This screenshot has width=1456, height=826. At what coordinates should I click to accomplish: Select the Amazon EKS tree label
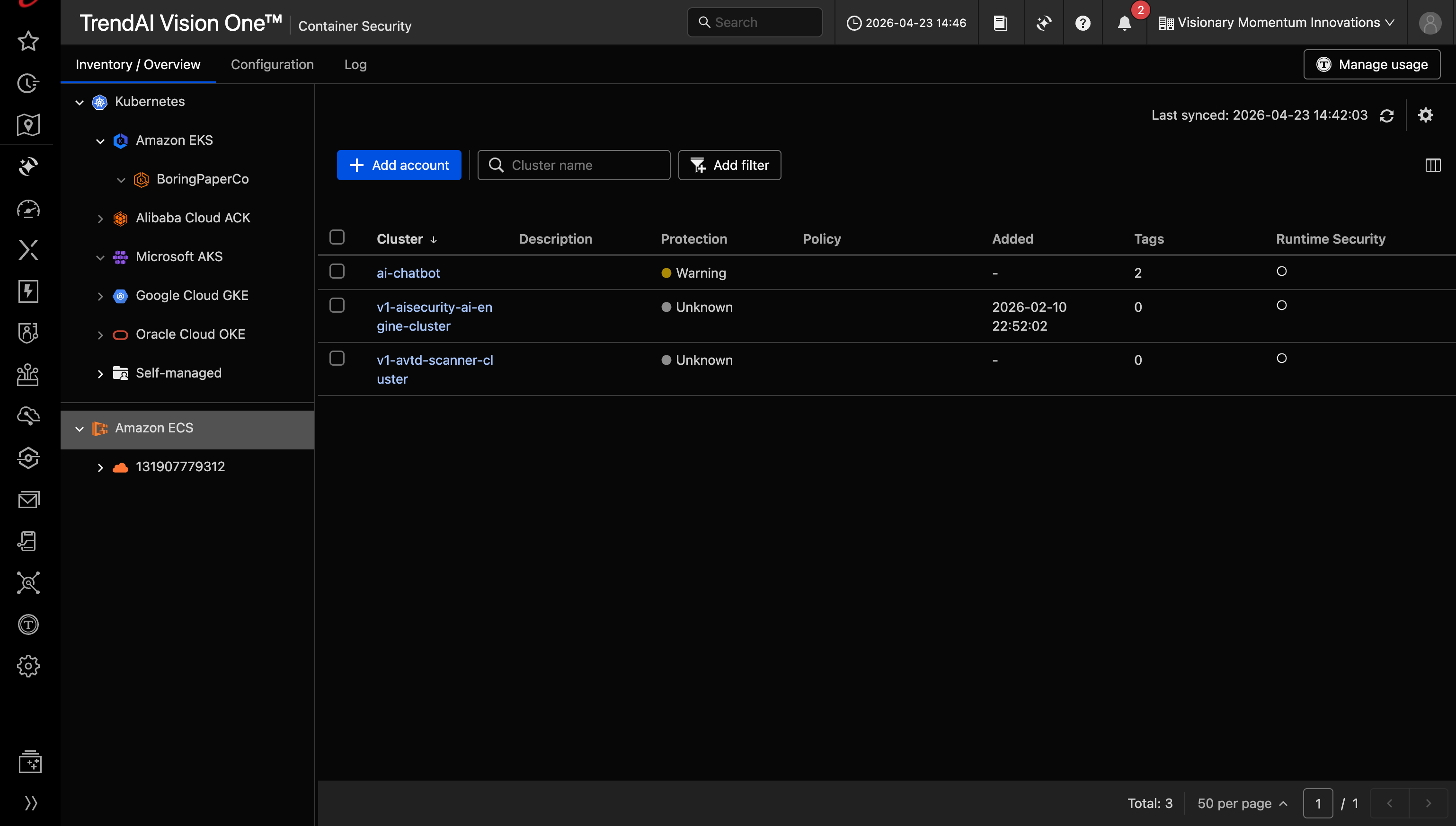[x=174, y=140]
